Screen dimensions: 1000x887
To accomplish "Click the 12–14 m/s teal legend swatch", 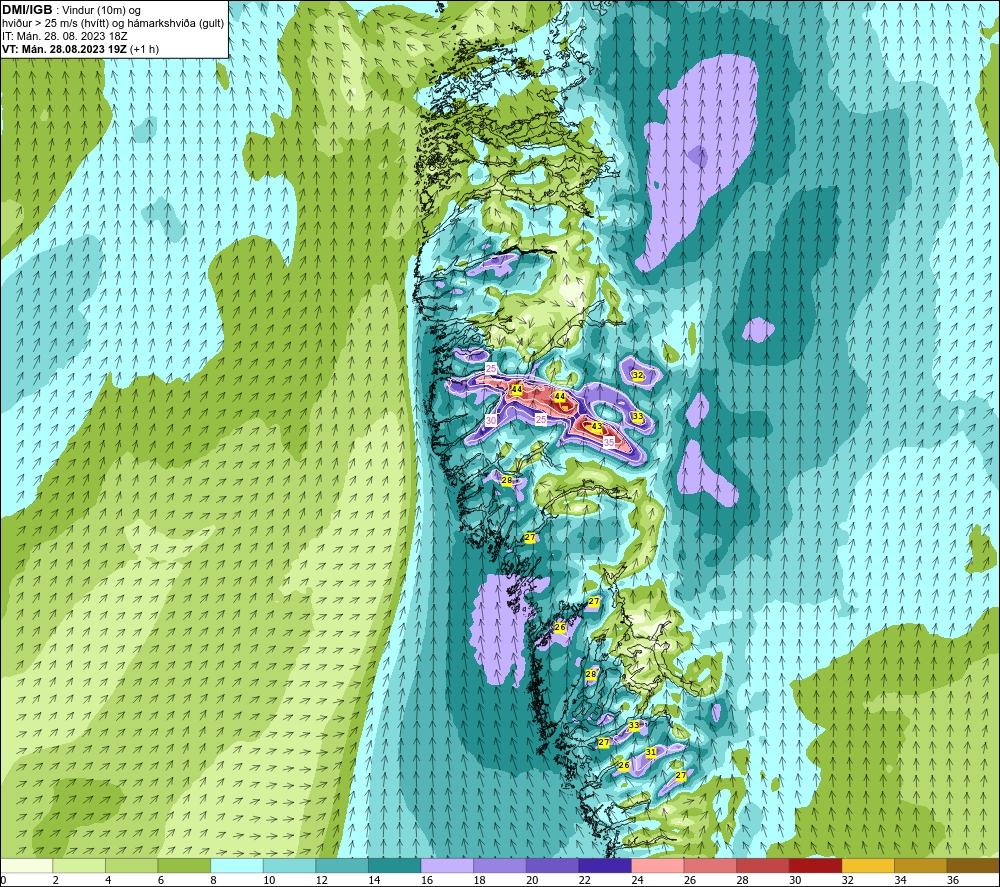I will tap(342, 865).
